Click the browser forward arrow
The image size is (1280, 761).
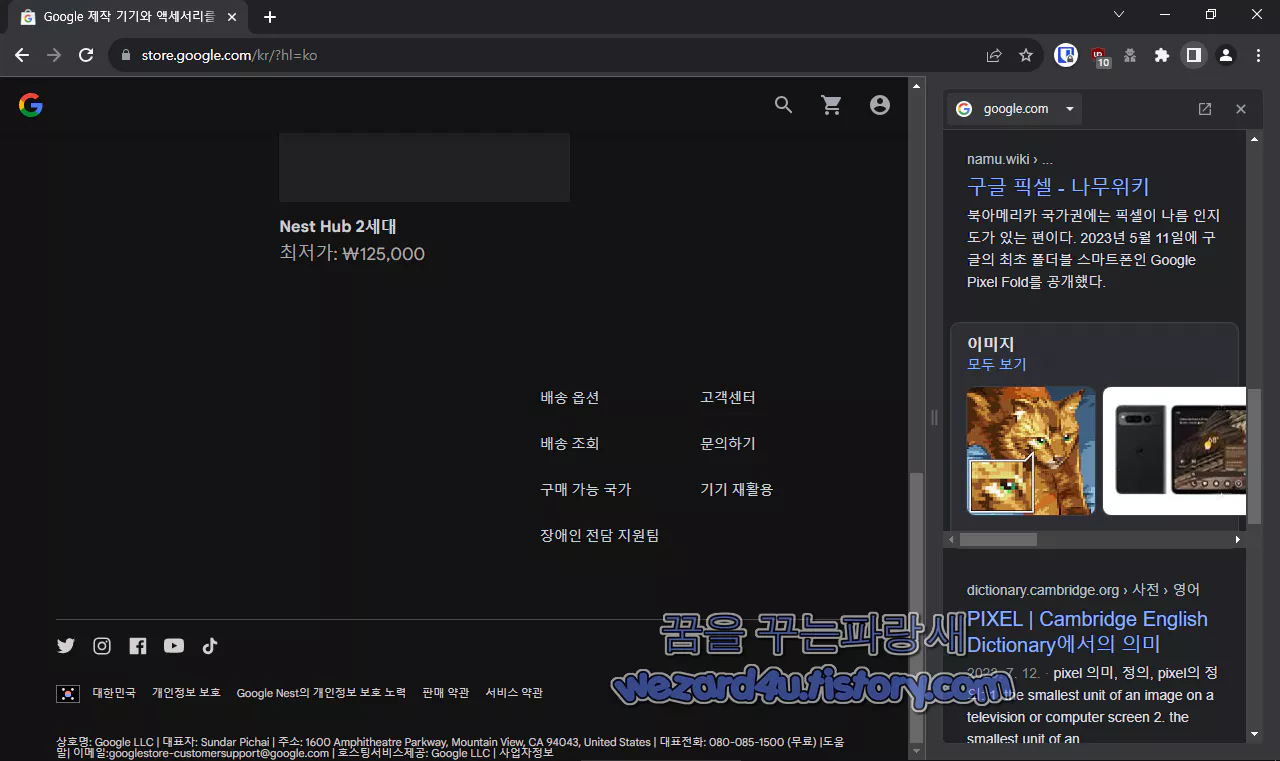click(54, 56)
